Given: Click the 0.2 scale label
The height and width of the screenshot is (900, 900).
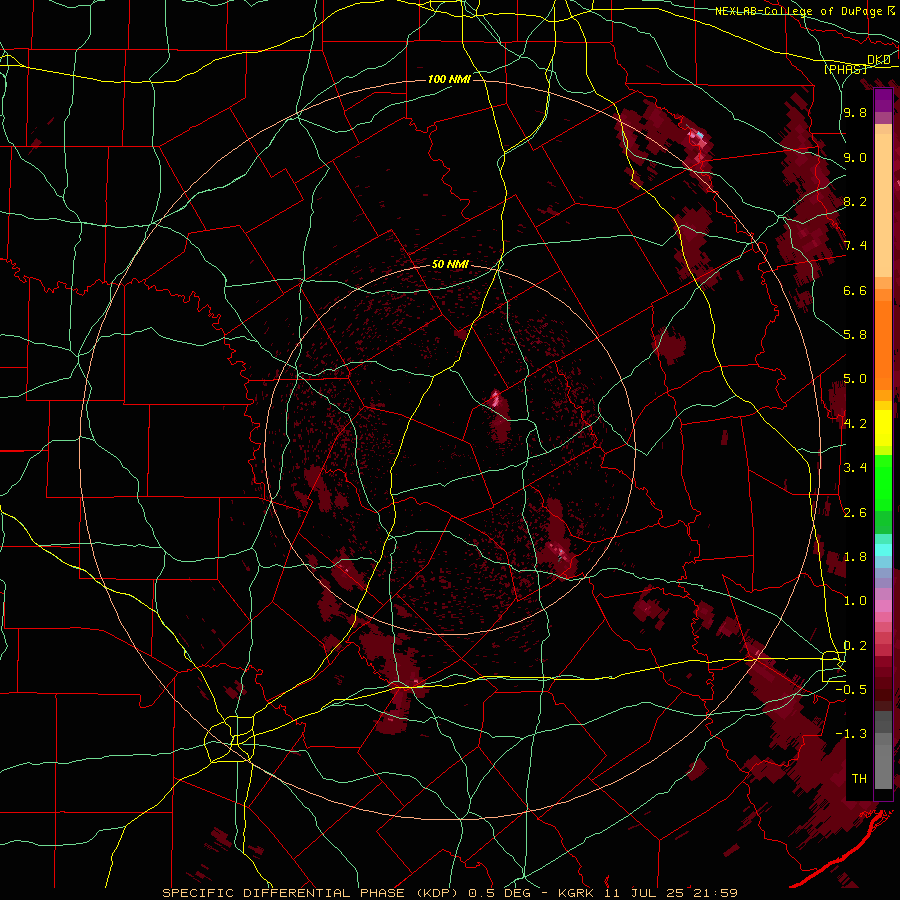Looking at the screenshot, I should (x=855, y=646).
